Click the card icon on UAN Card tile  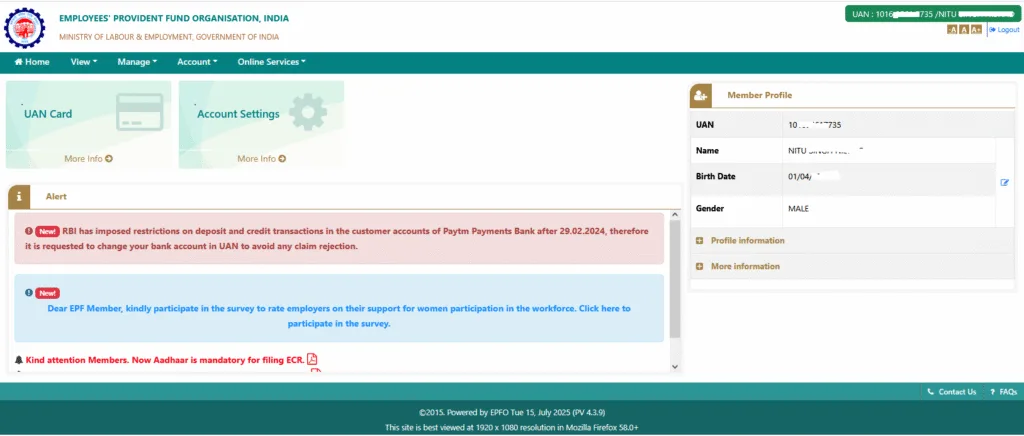pos(139,112)
